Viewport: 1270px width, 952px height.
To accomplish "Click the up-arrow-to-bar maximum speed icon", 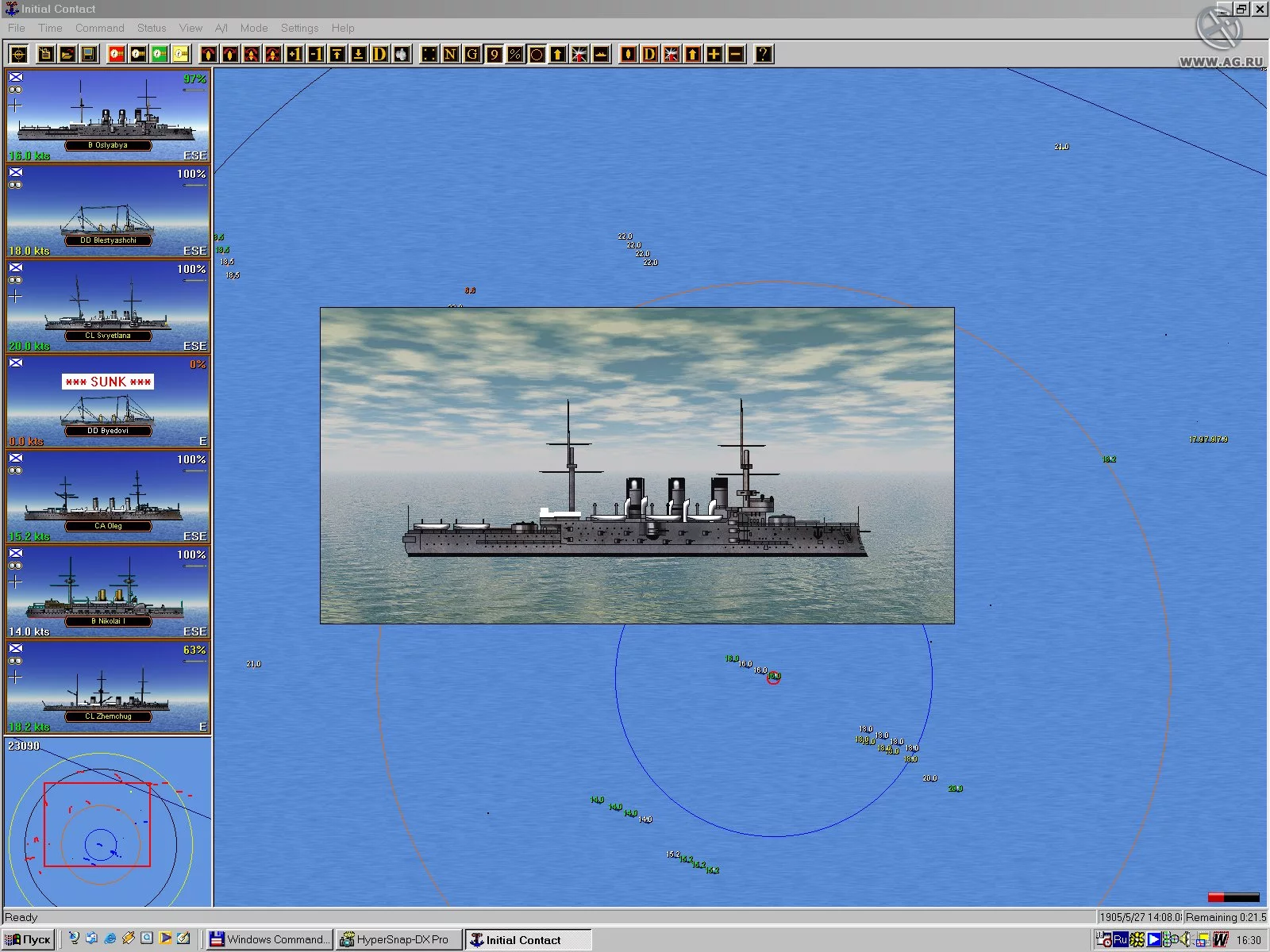I will tap(337, 54).
